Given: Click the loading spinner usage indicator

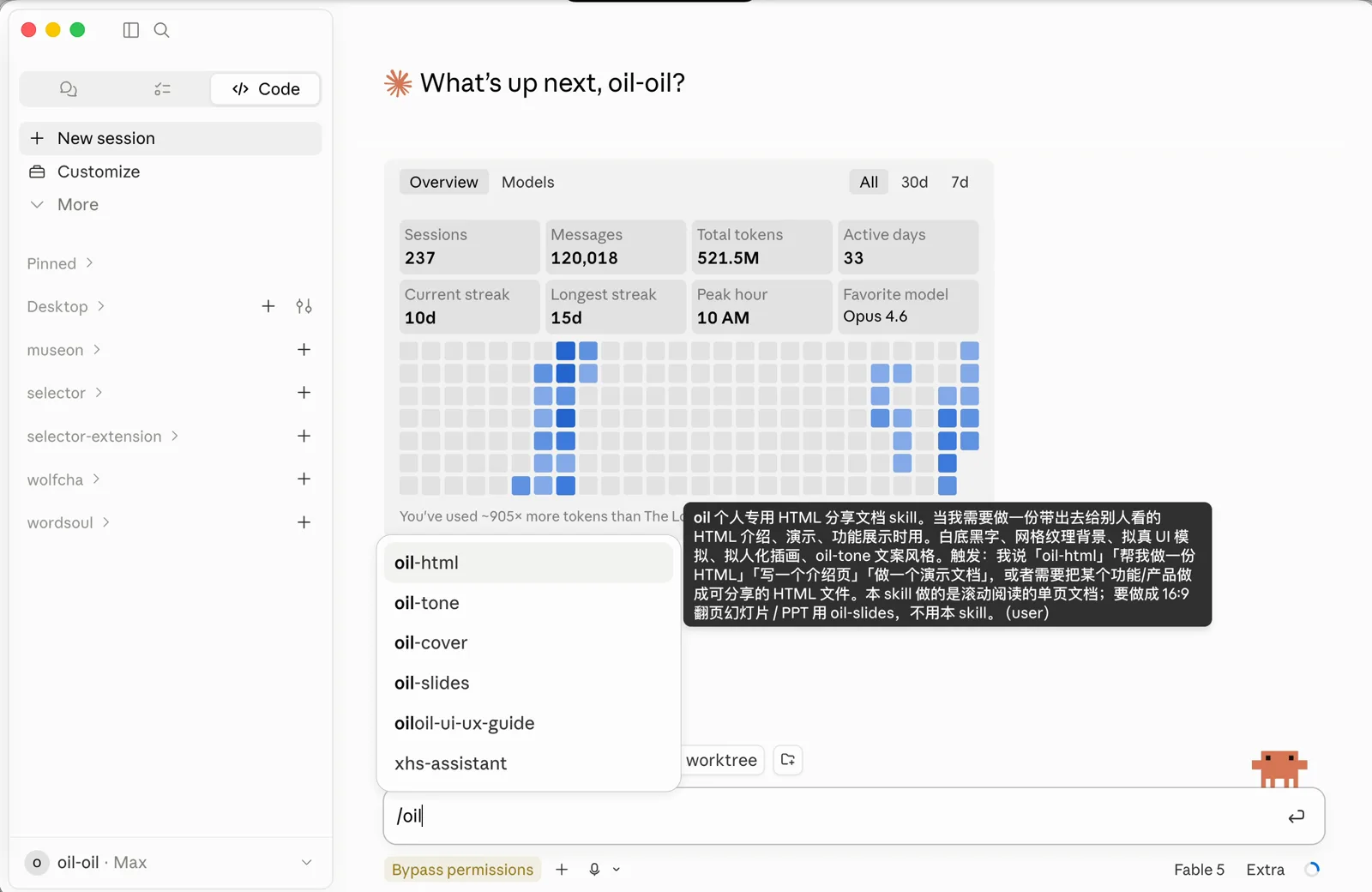Looking at the screenshot, I should [x=1312, y=870].
